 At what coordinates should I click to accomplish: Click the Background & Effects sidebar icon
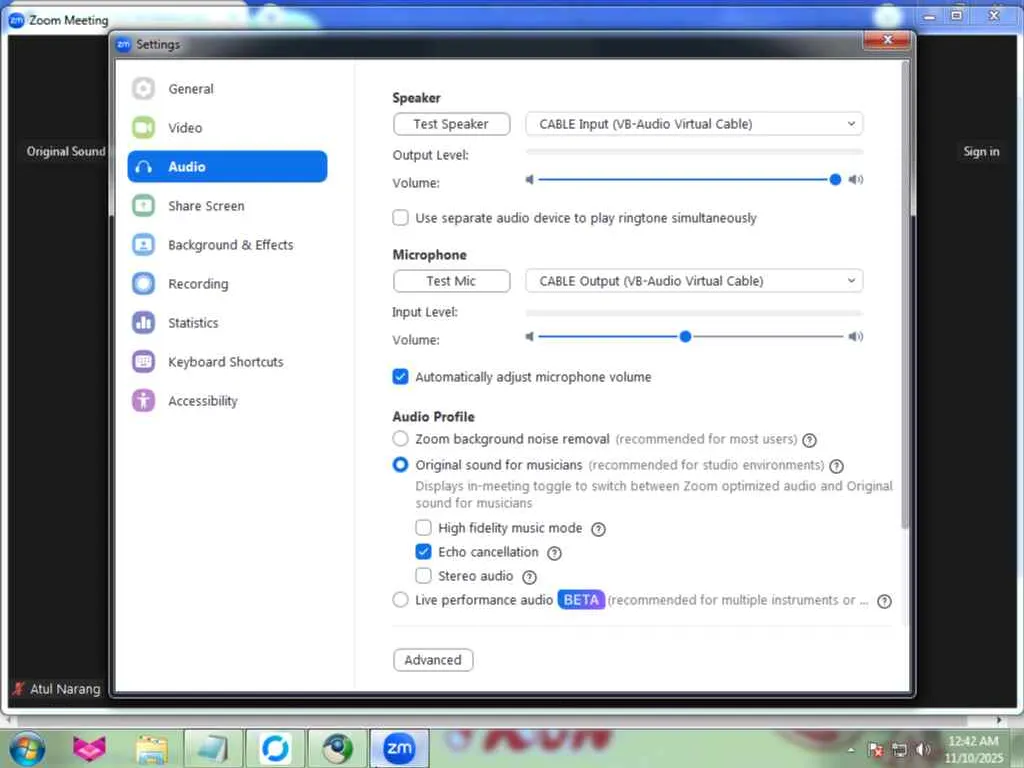(x=144, y=245)
